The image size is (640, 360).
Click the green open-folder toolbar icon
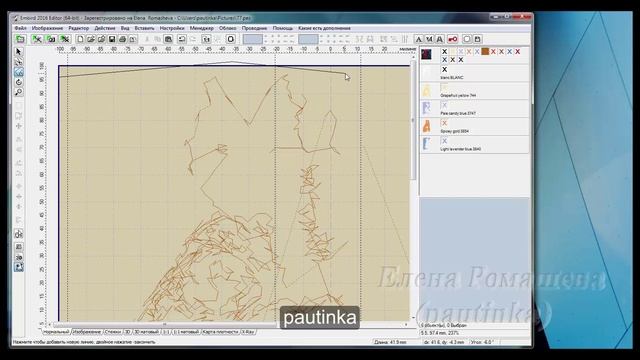click(20, 39)
